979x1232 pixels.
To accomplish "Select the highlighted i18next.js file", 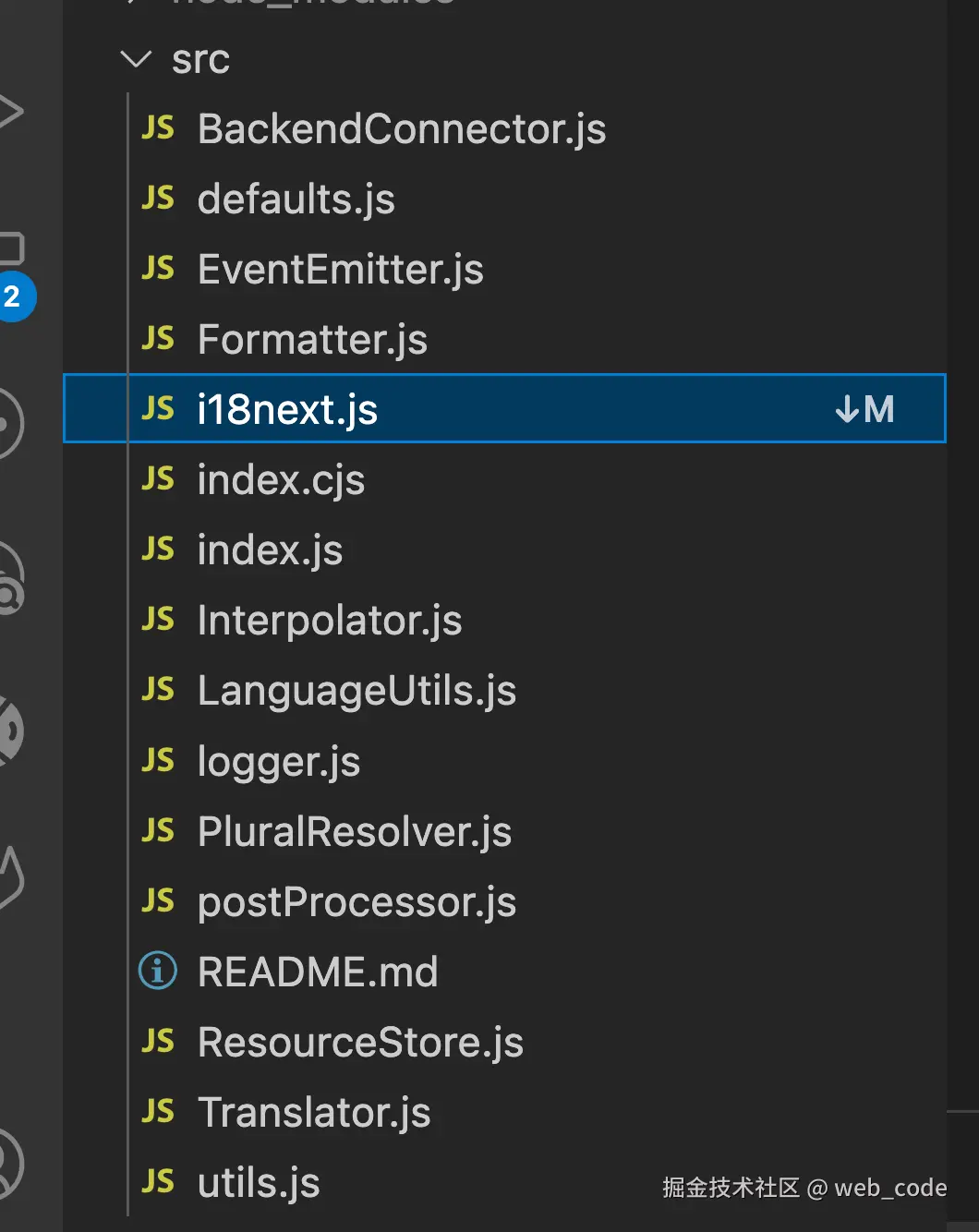I will [x=287, y=409].
